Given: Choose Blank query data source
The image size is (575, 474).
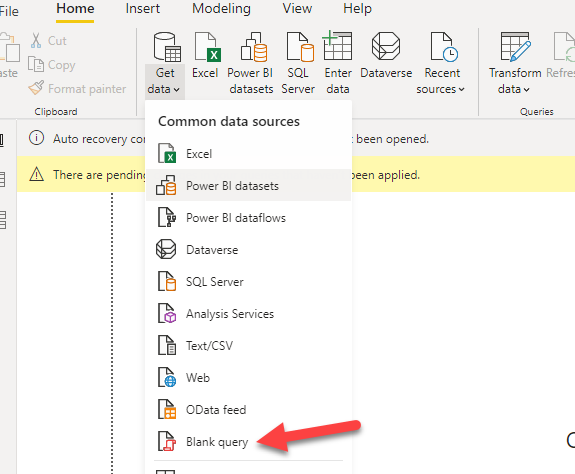Looking at the screenshot, I should (x=248, y=441).
